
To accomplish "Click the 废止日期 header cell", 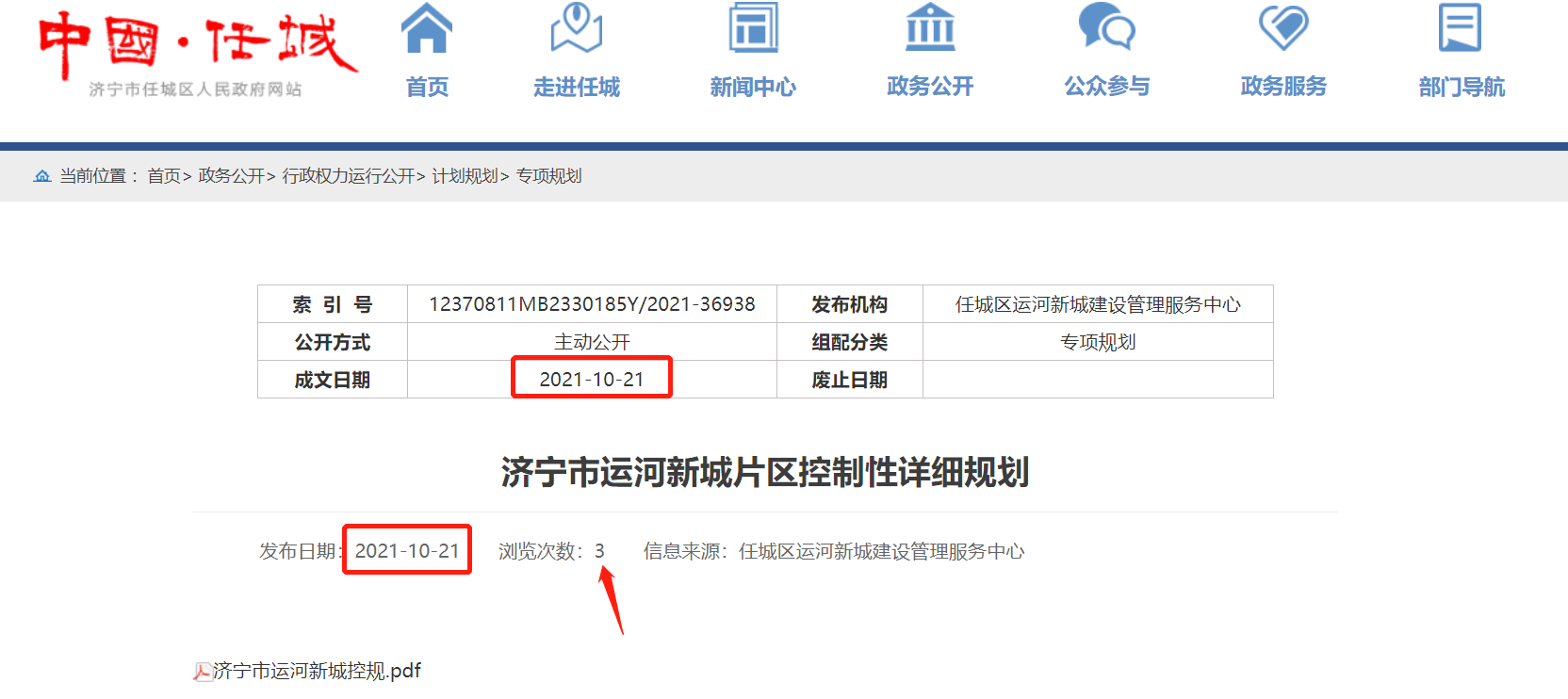I will pyautogui.click(x=850, y=380).
